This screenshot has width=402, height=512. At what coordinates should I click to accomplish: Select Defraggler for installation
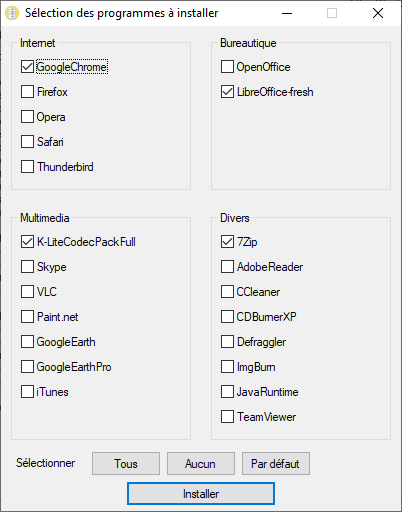[x=227, y=342]
